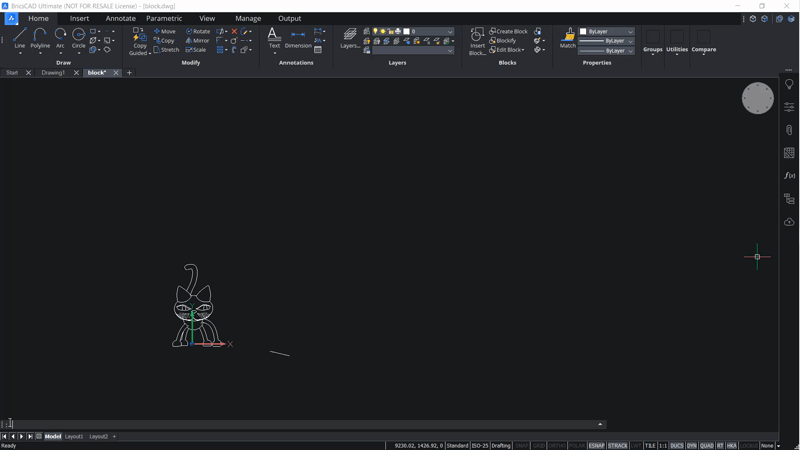Switch to the Drawing1 document tab

click(53, 72)
